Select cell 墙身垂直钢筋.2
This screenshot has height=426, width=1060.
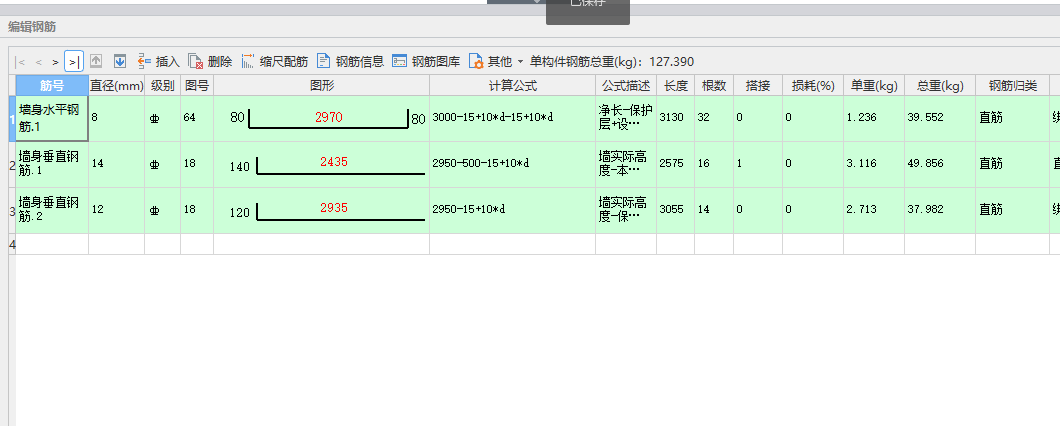click(52, 210)
